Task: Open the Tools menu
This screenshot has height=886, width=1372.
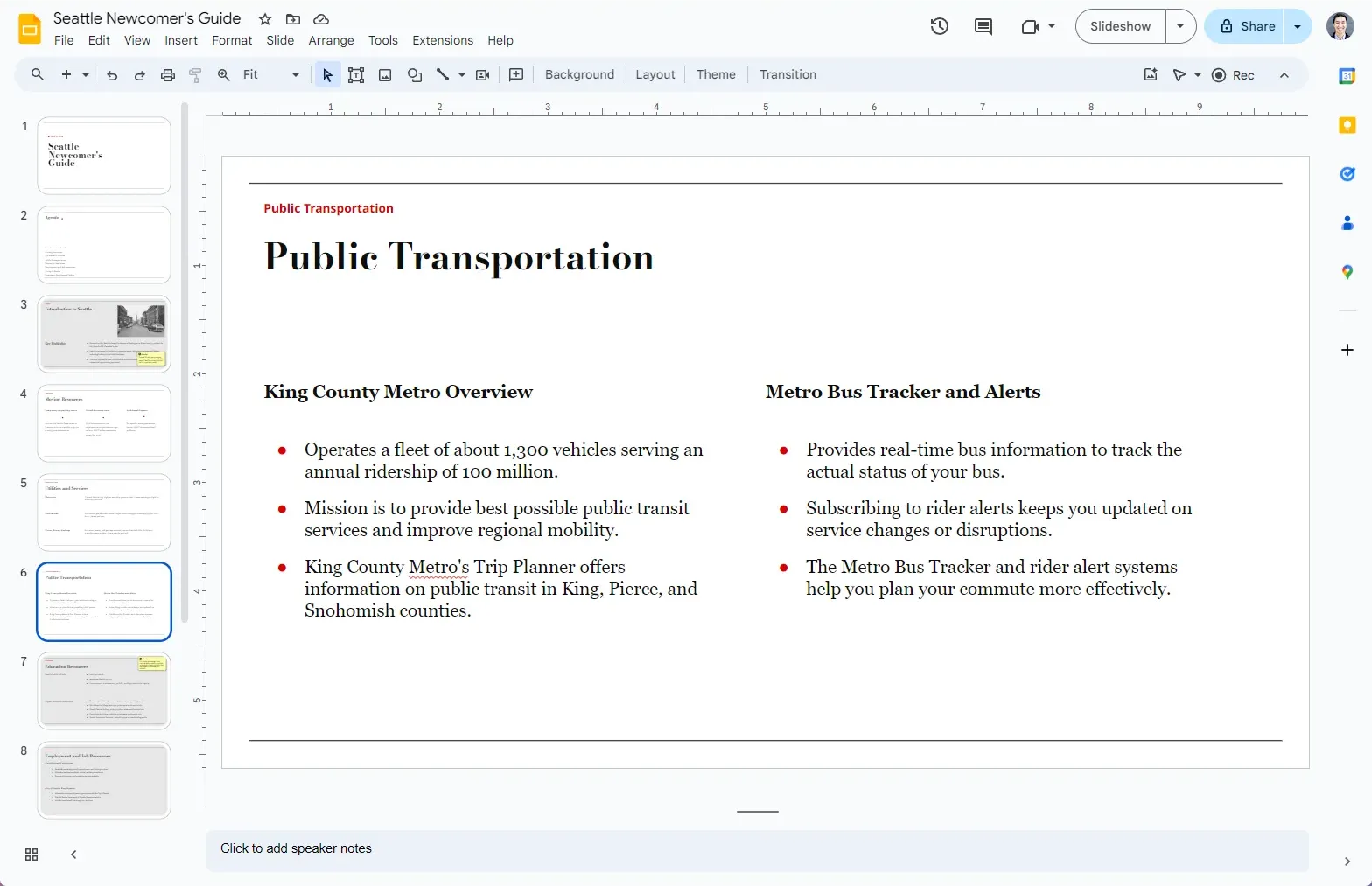Action: click(383, 40)
